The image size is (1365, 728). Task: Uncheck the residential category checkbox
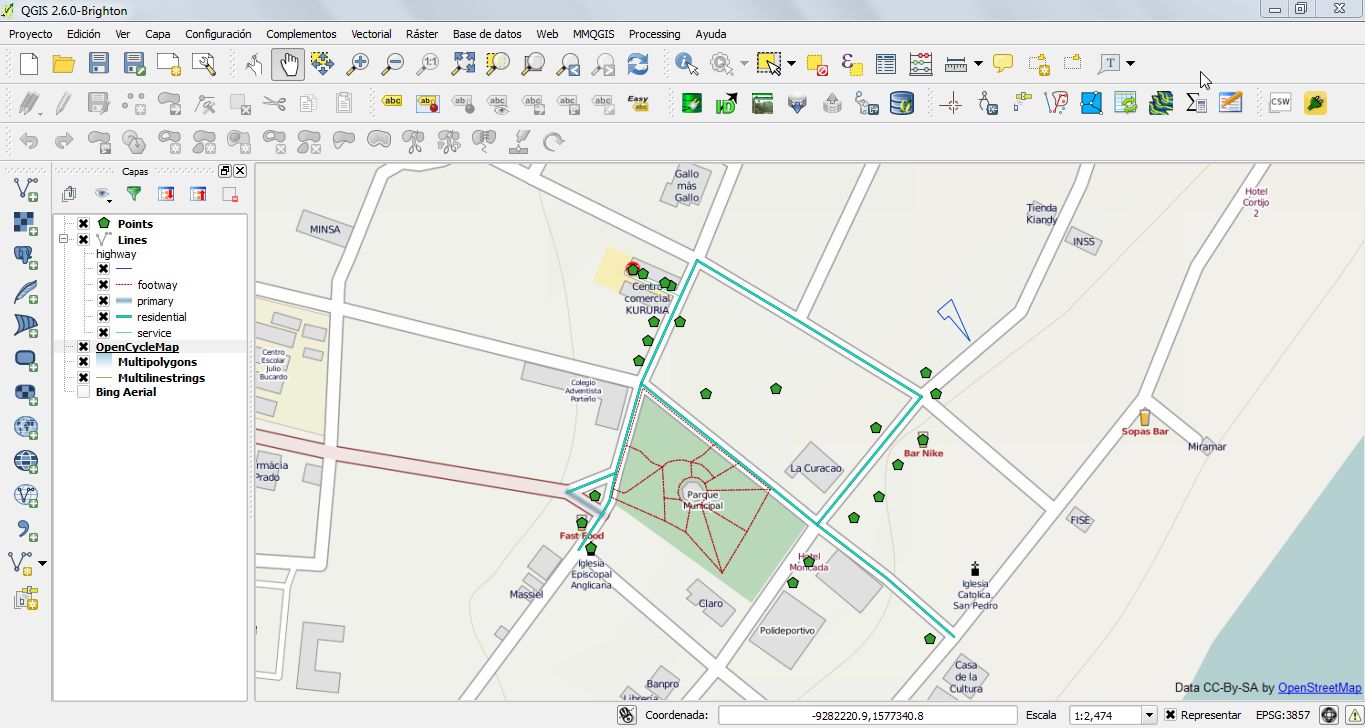click(103, 317)
